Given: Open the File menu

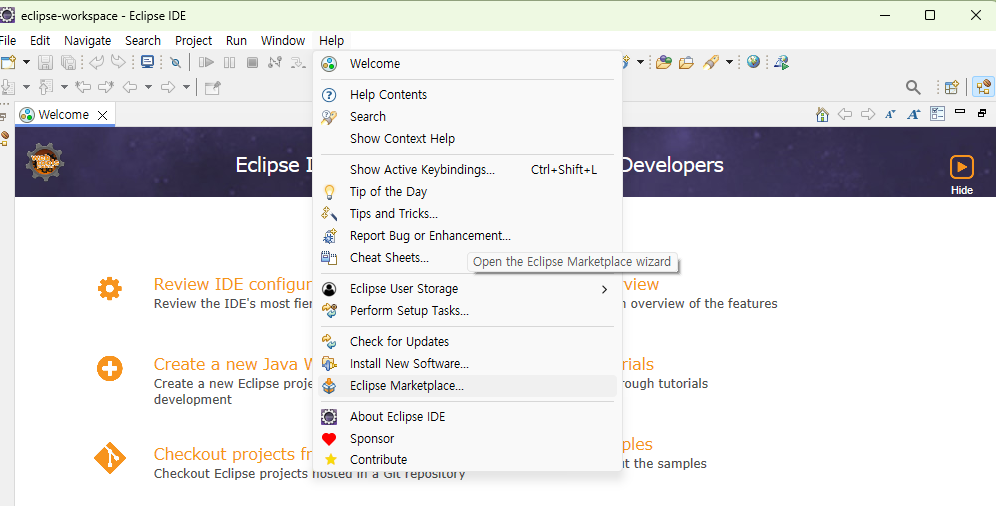Looking at the screenshot, I should (x=8, y=41).
